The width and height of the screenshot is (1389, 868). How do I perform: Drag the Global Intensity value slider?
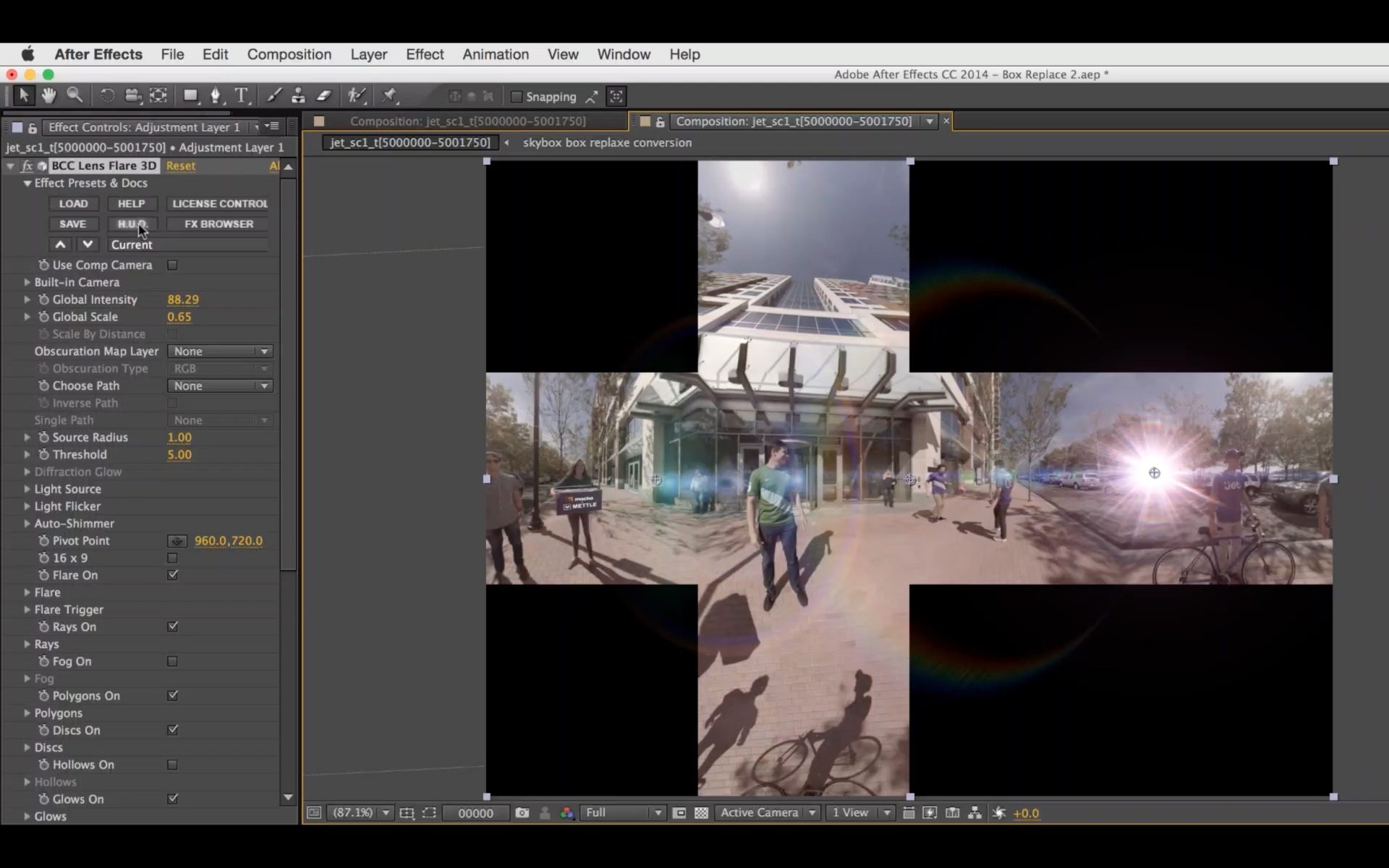[183, 299]
